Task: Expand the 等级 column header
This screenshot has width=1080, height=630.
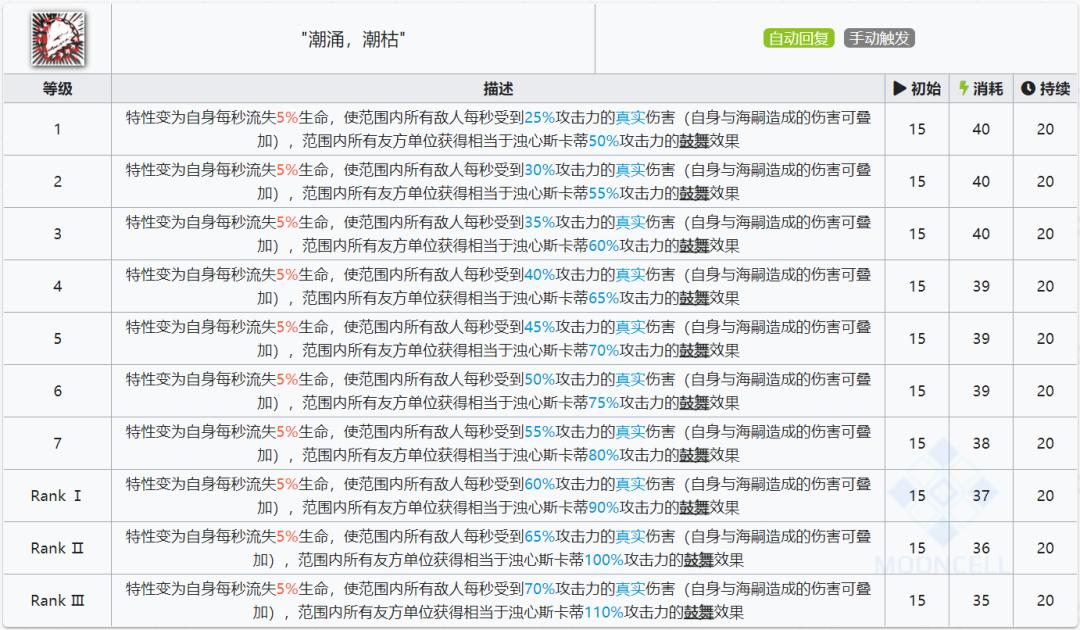Action: coord(56,88)
